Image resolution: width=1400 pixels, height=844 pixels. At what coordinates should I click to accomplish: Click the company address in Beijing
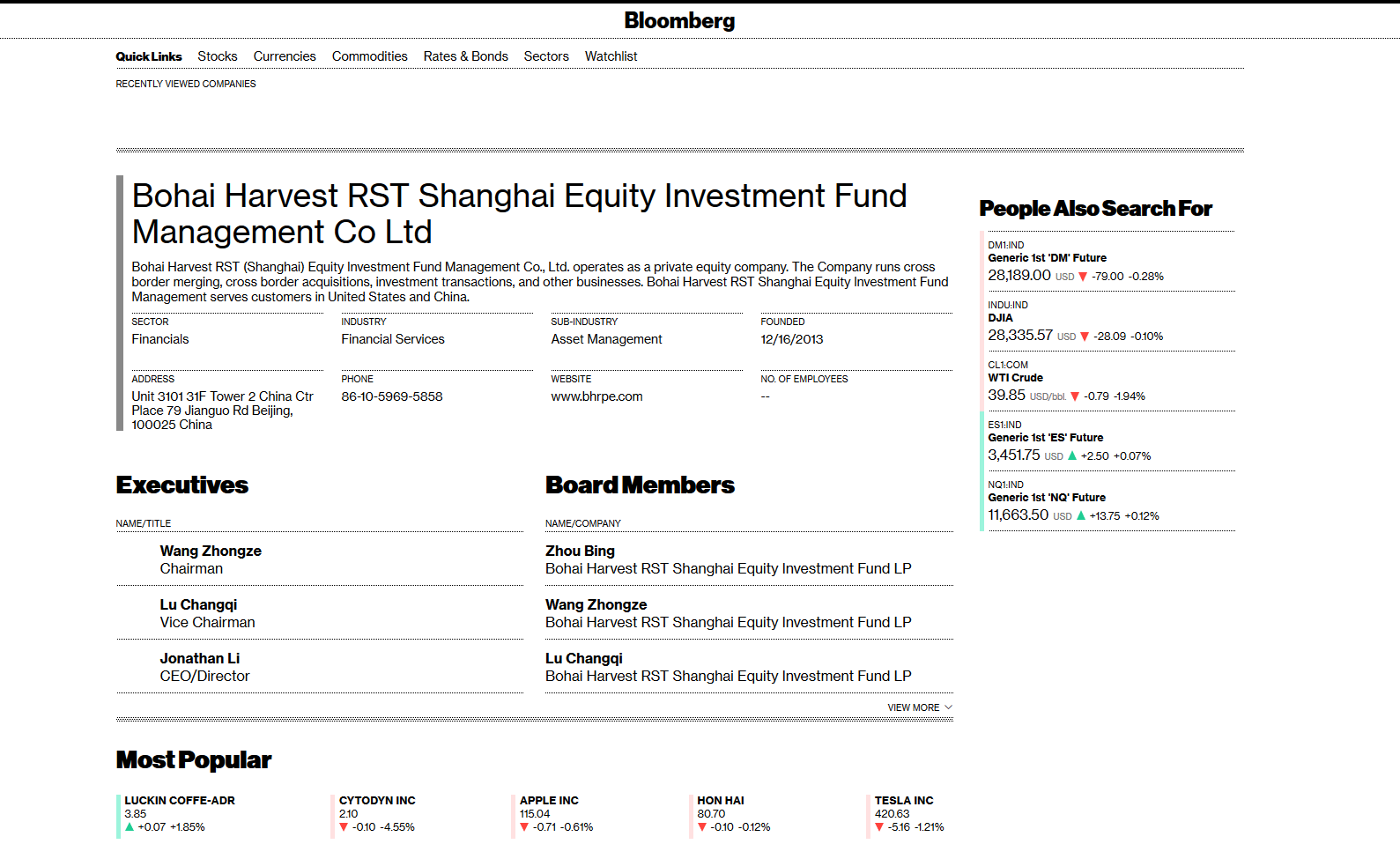pyautogui.click(x=223, y=411)
